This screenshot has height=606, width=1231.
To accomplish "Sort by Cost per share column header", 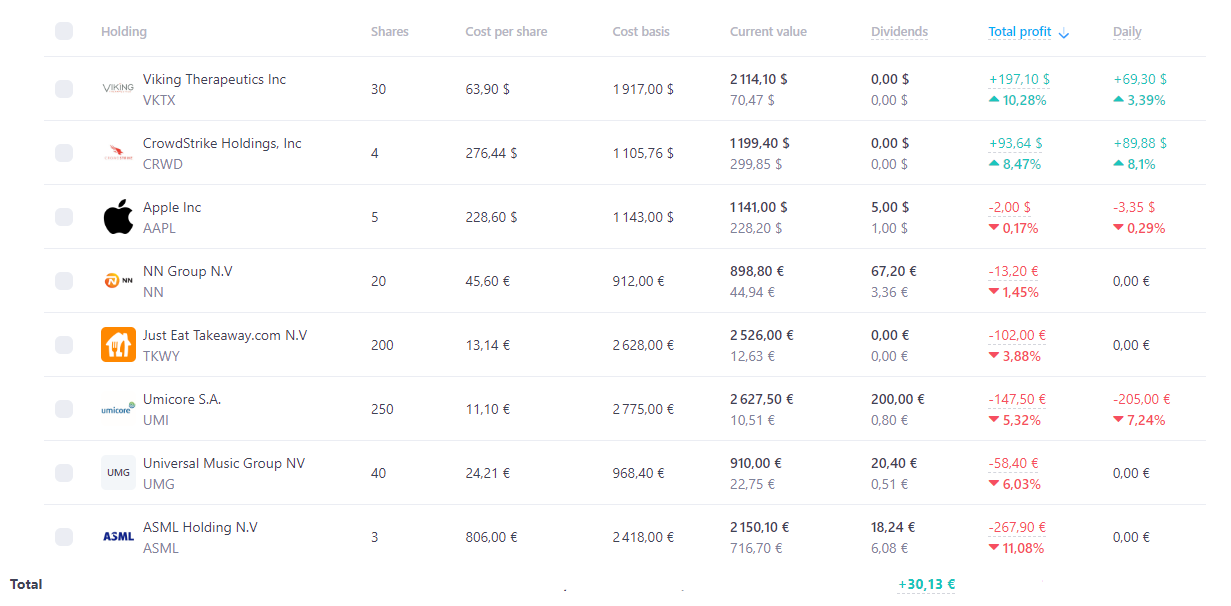I will pos(506,32).
